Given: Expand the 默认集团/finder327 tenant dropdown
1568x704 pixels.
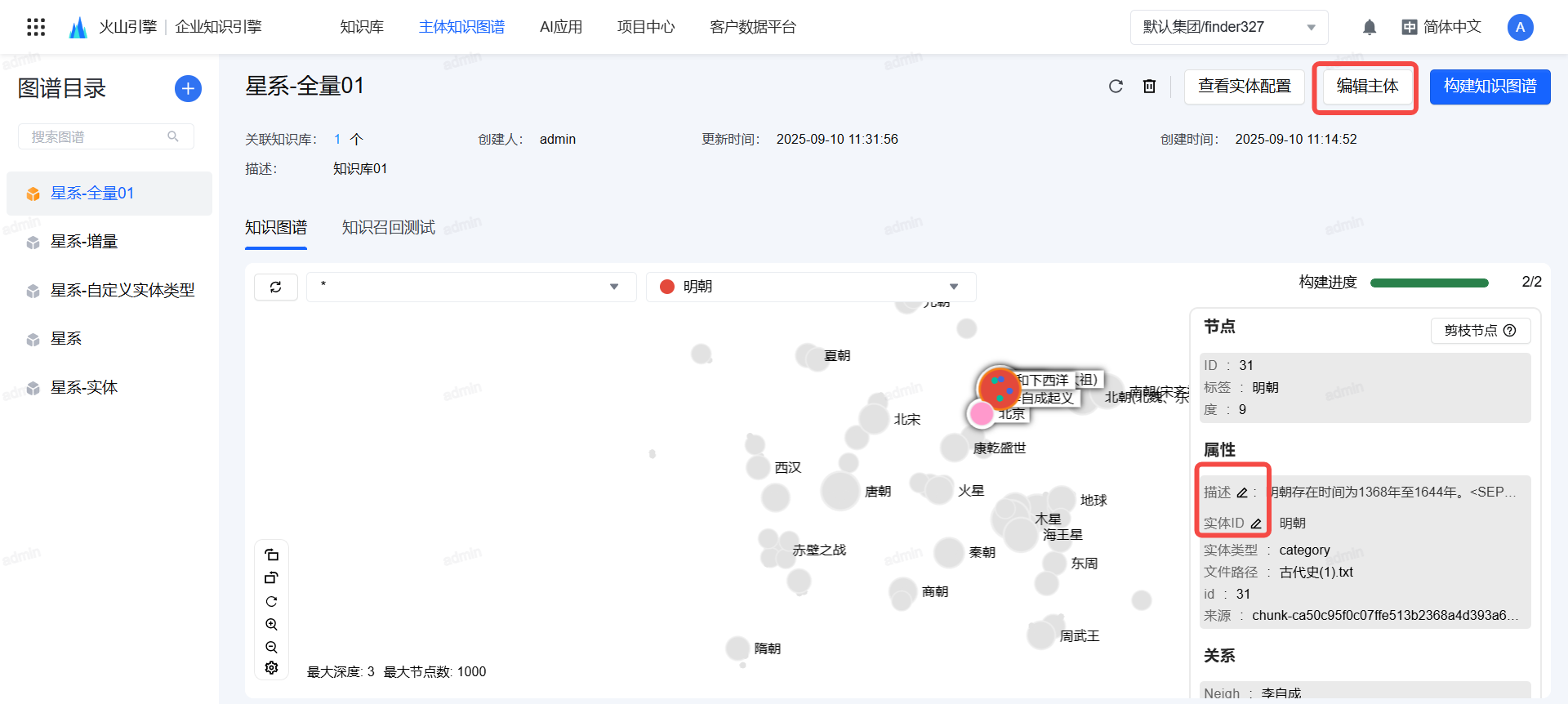Looking at the screenshot, I should pyautogui.click(x=1229, y=27).
